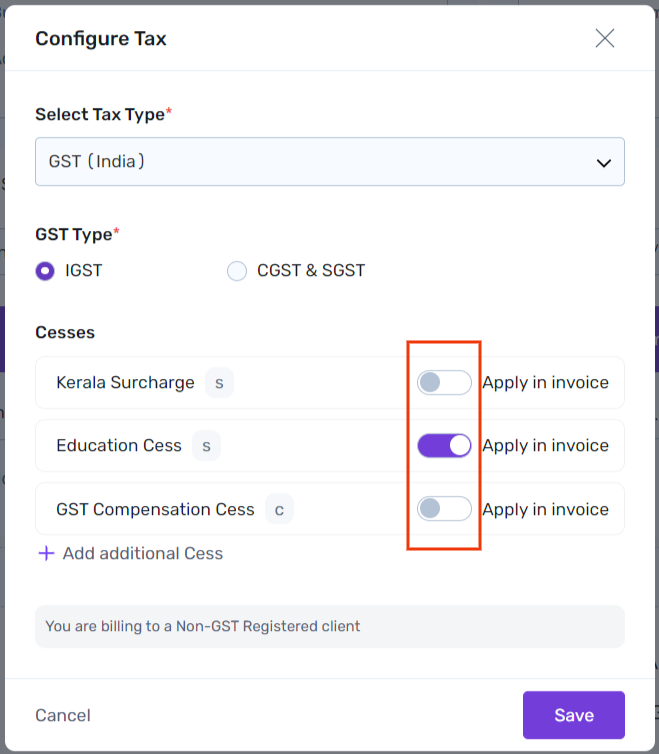Screen dimensions: 659x754
Task: Disable the Education Cess invoice toggle
Action: point(444,445)
